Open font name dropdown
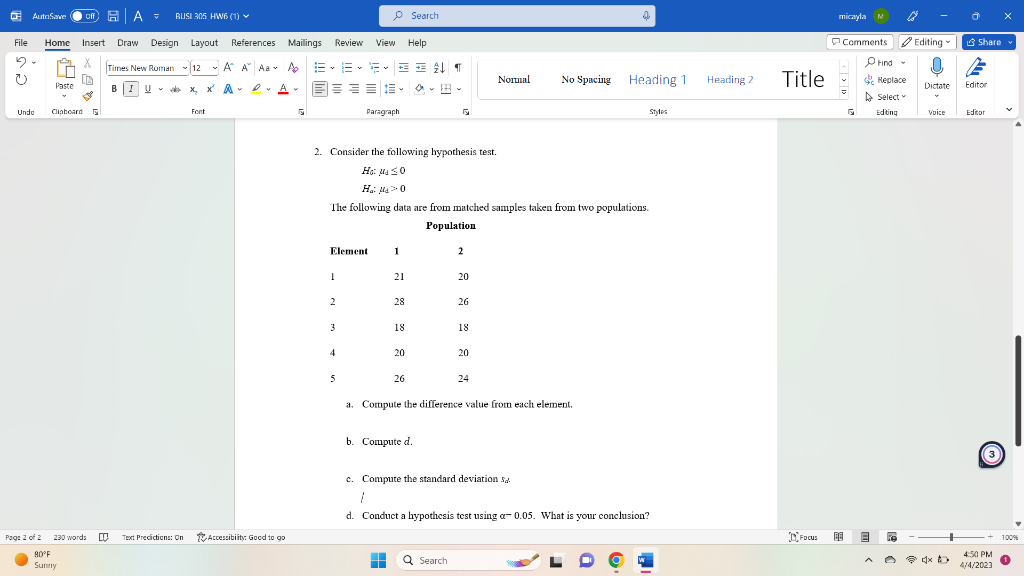 [x=185, y=68]
